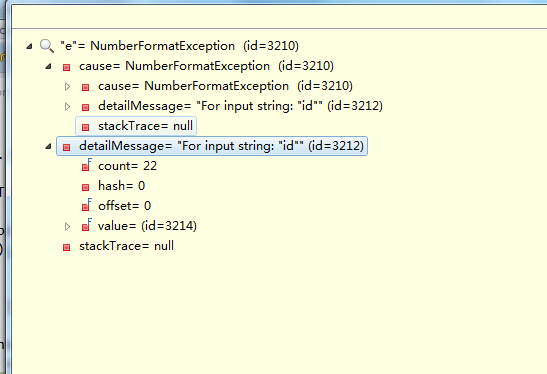
Task: Click the field icon of the bottom stackTrace row
Action: pyautogui.click(x=66, y=247)
